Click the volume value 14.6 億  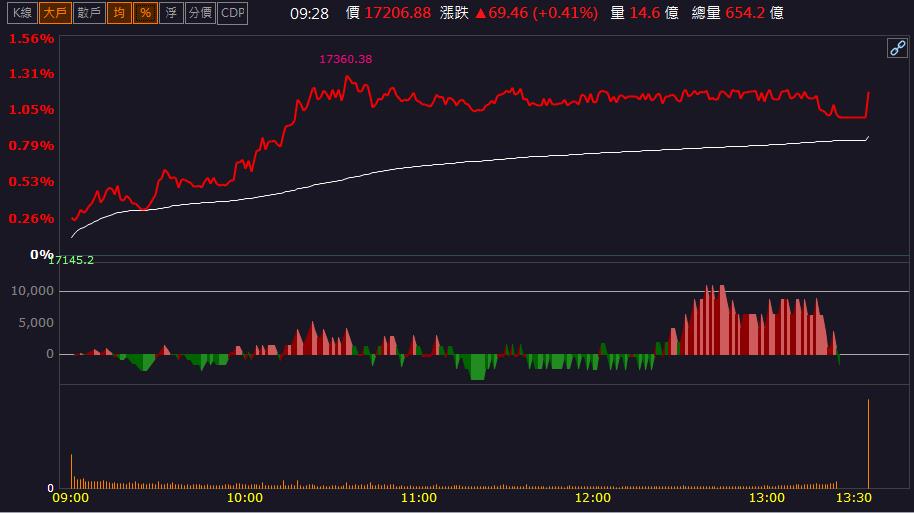tap(654, 13)
